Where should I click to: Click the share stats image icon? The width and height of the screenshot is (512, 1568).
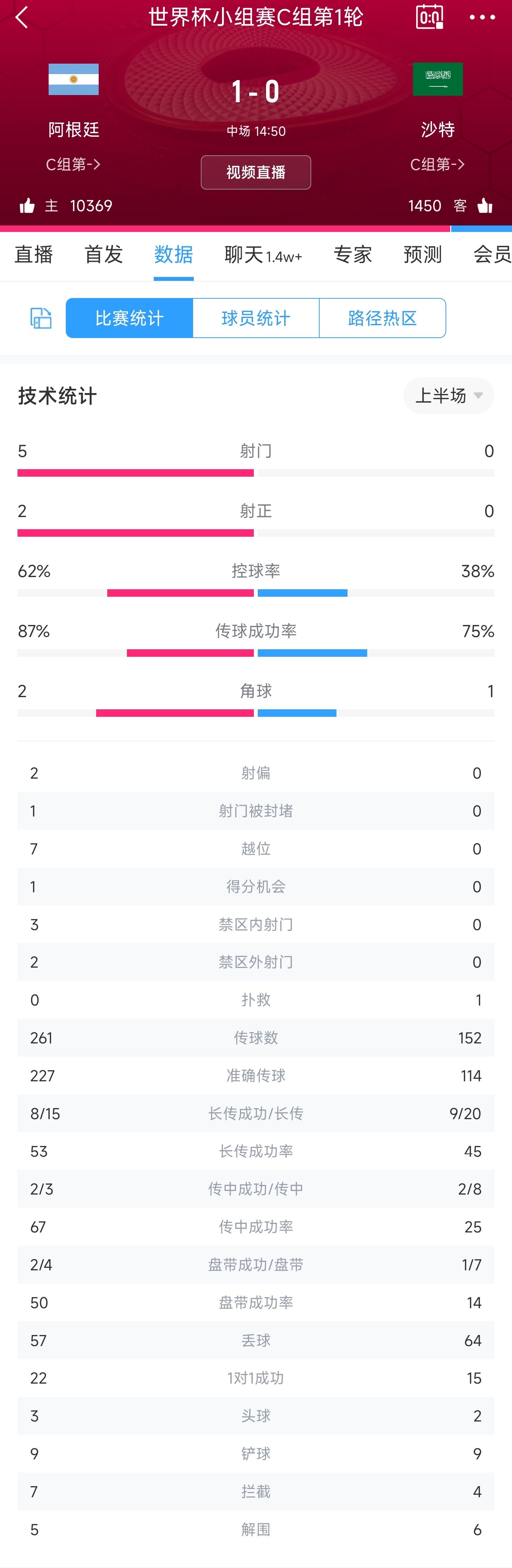point(41,318)
